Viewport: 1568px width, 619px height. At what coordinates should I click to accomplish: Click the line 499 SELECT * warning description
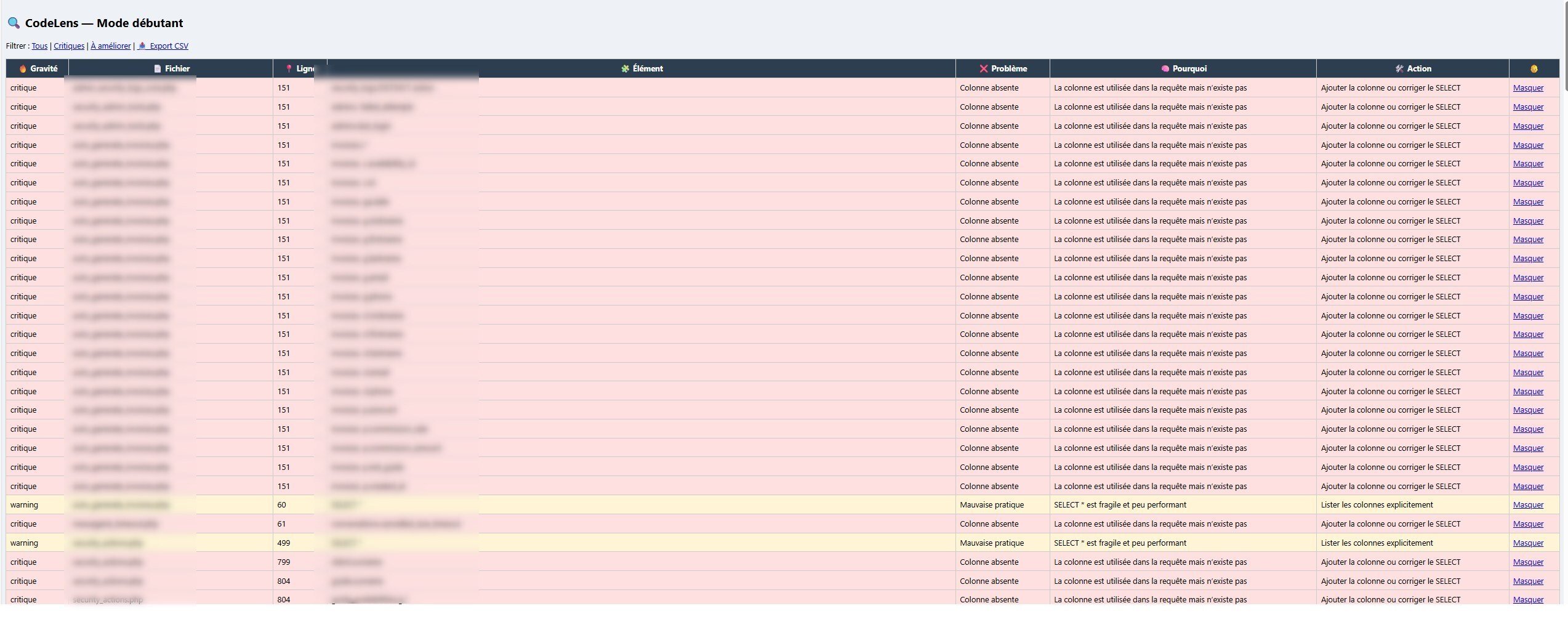1119,543
